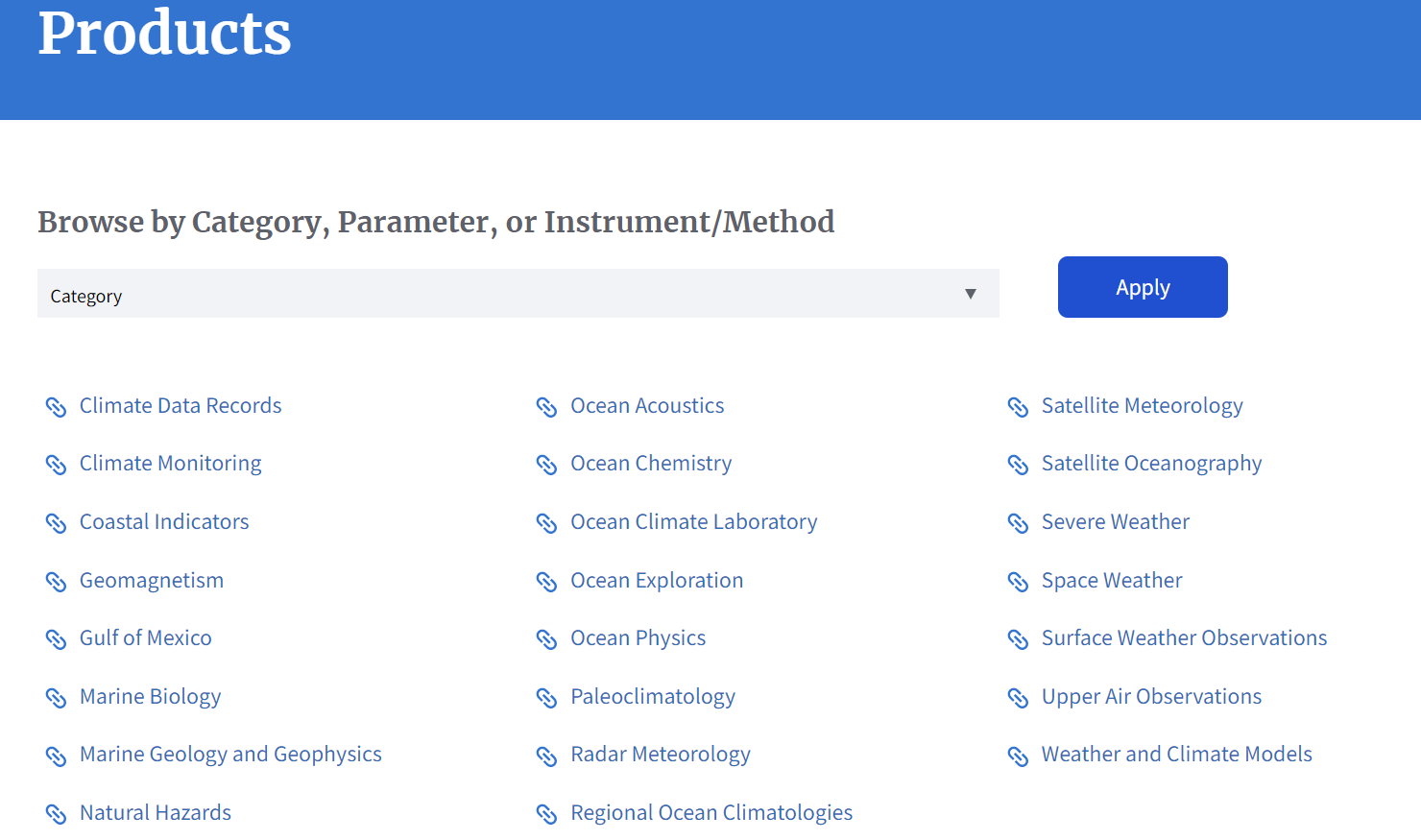Click the chain icon next to Natural Hazards
Image resolution: width=1421 pixels, height=840 pixels.
[x=56, y=814]
